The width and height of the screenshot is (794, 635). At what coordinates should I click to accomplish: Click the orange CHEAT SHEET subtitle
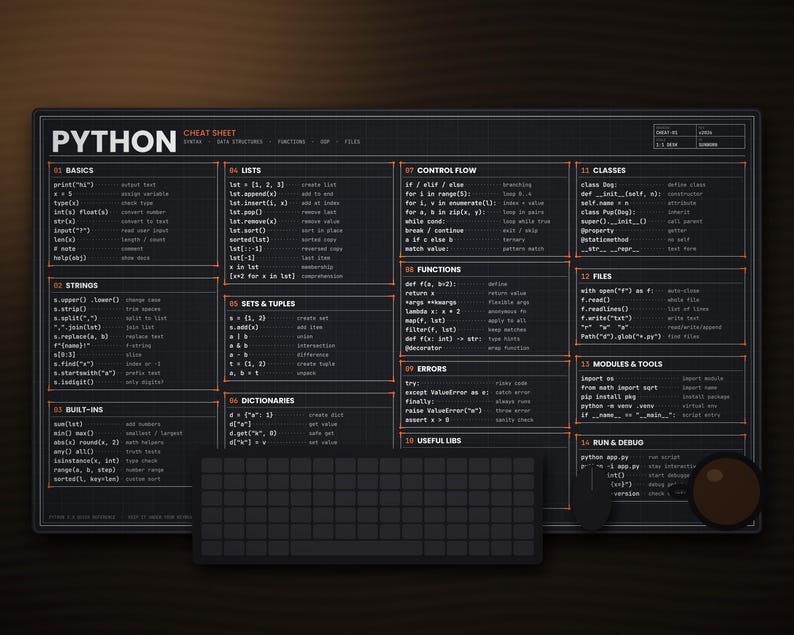tap(210, 133)
